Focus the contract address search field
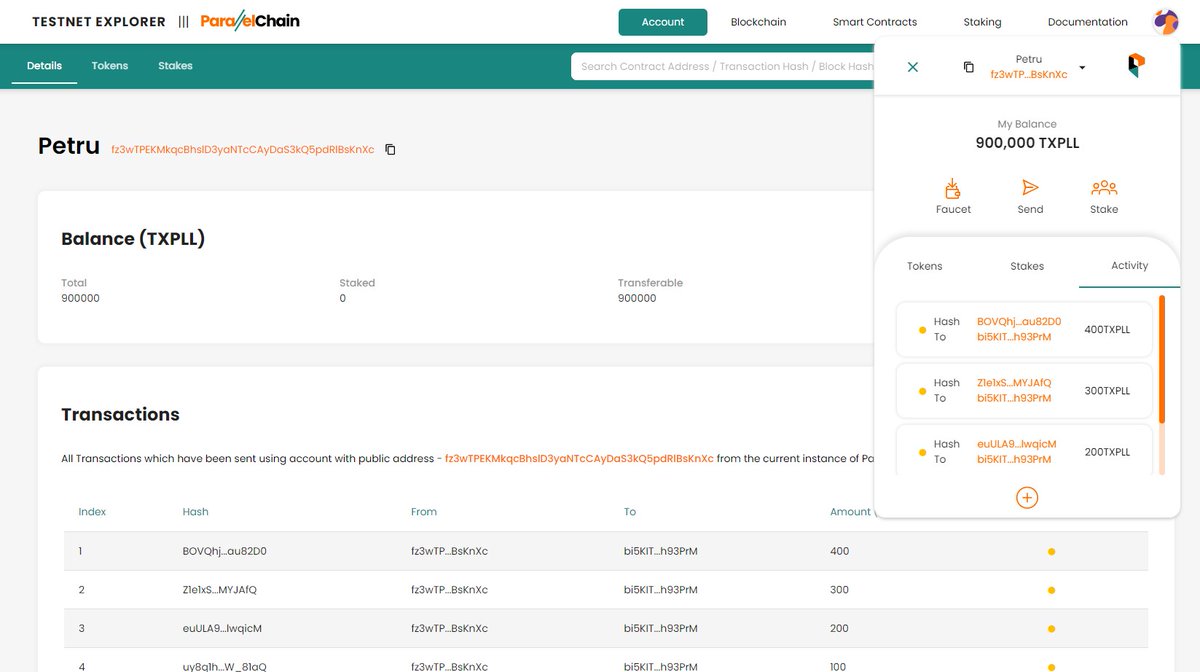This screenshot has height=672, width=1200. pos(723,66)
